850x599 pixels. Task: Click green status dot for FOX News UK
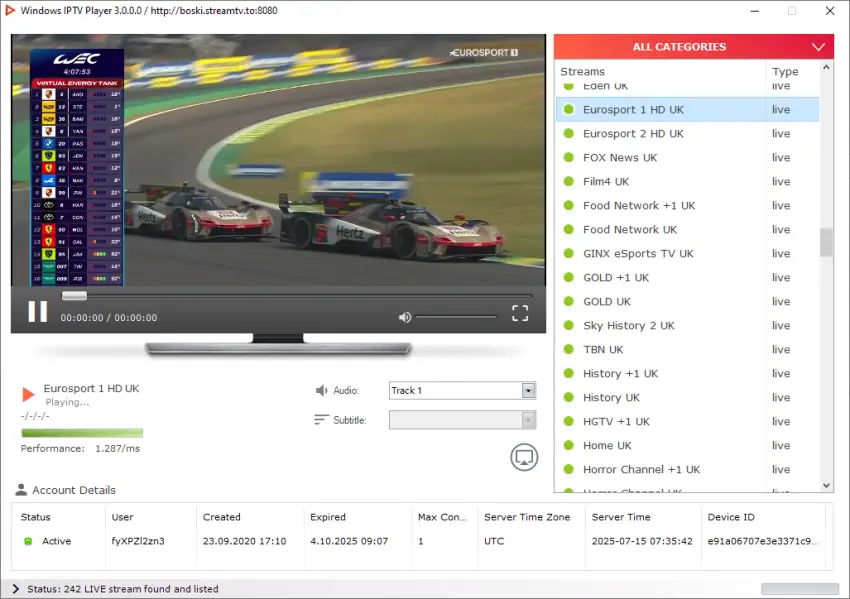tap(569, 157)
